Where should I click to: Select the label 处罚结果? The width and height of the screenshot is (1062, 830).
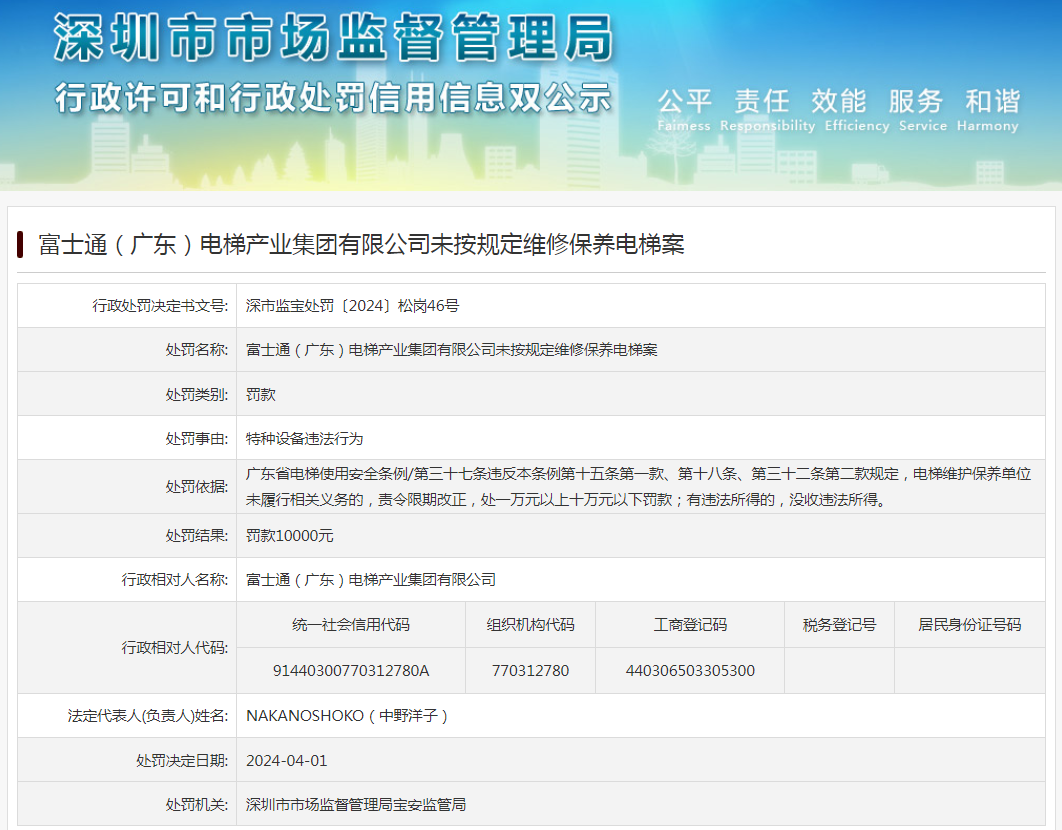coord(197,535)
